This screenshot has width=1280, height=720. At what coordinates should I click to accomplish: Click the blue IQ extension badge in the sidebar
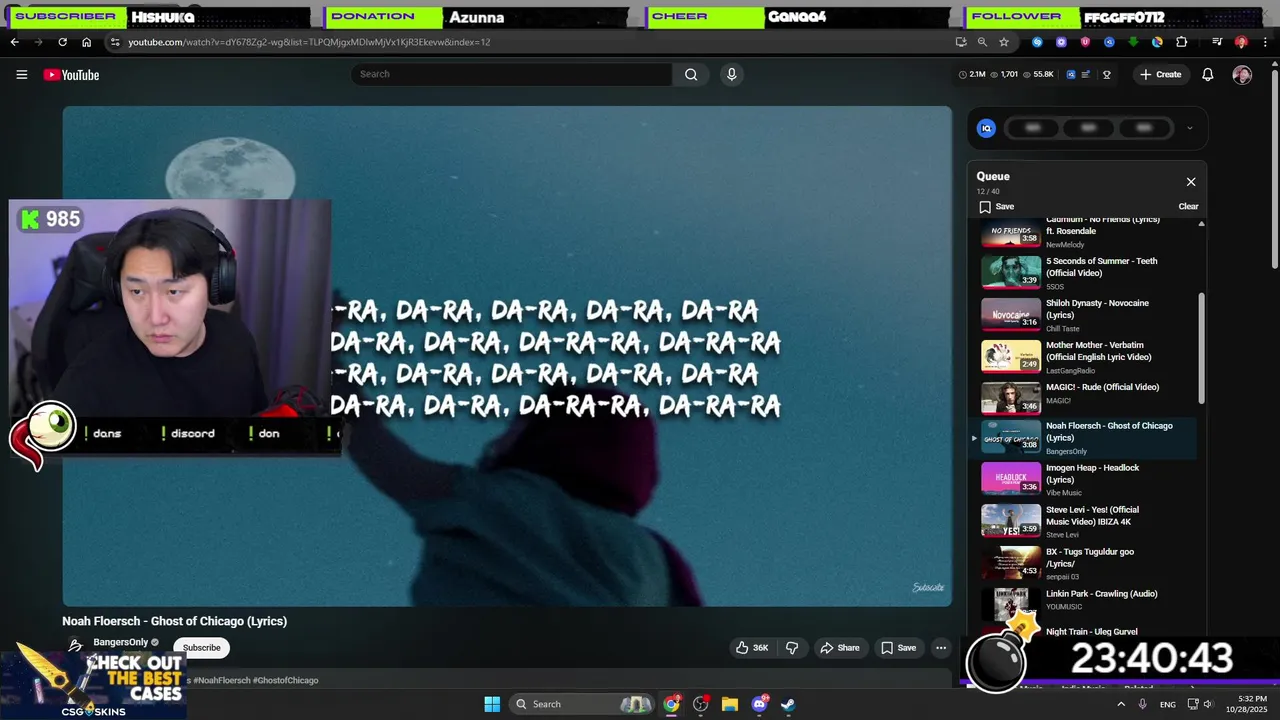pos(986,128)
